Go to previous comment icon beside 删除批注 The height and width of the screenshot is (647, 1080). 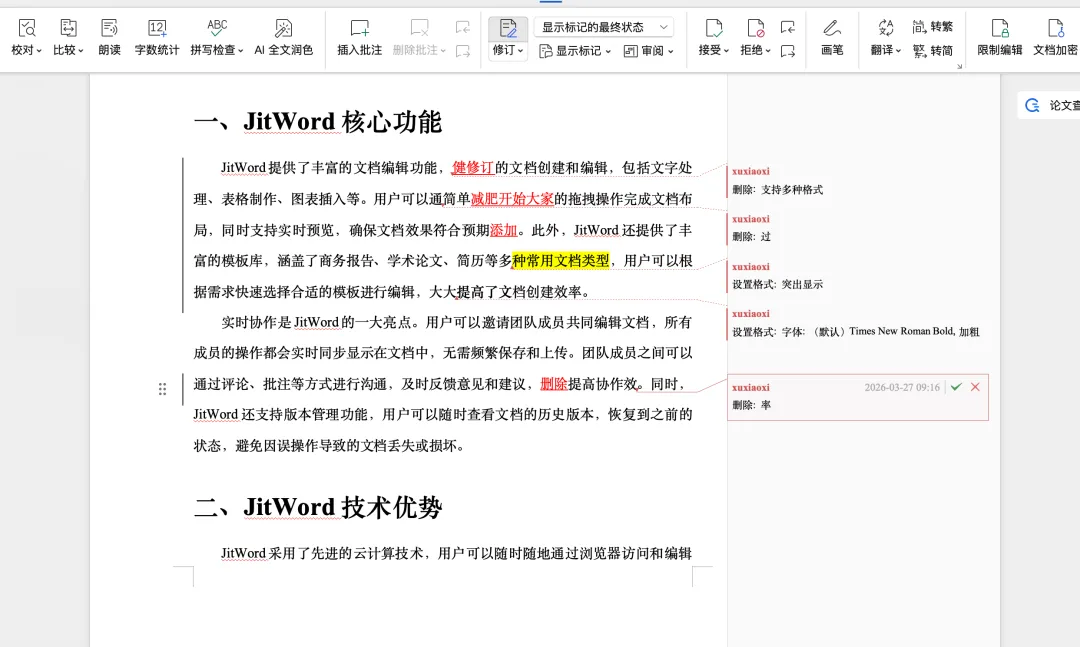pos(463,28)
